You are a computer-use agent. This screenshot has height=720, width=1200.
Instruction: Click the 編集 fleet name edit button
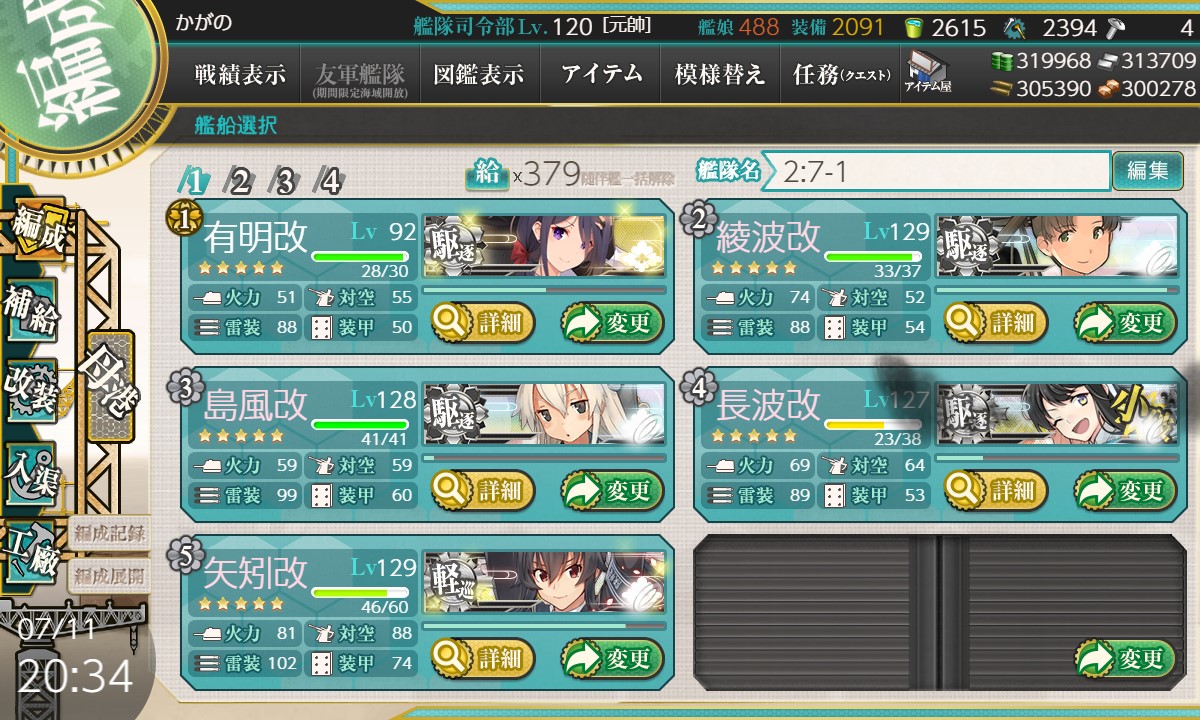tap(1148, 171)
